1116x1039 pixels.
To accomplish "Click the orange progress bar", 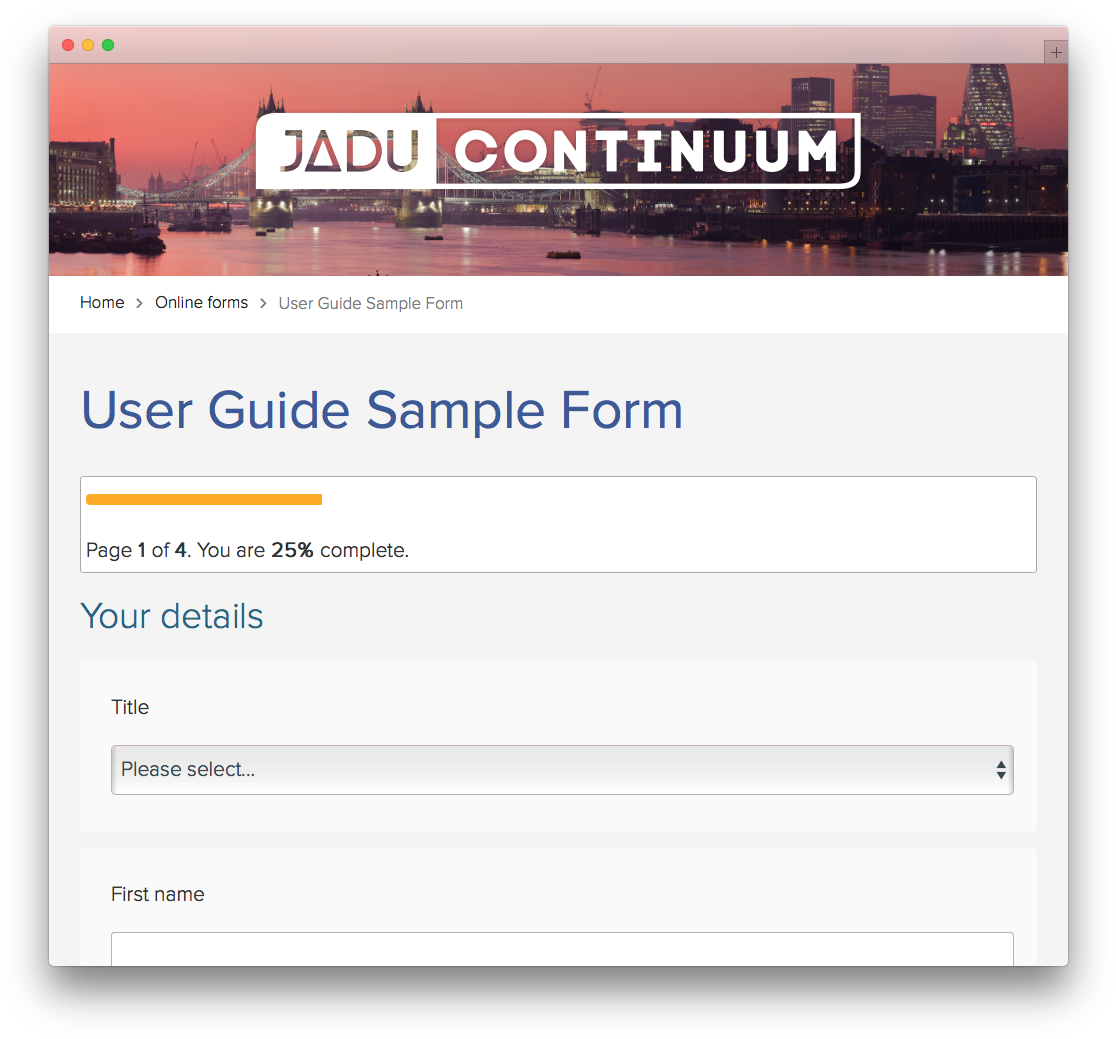I will pos(203,499).
